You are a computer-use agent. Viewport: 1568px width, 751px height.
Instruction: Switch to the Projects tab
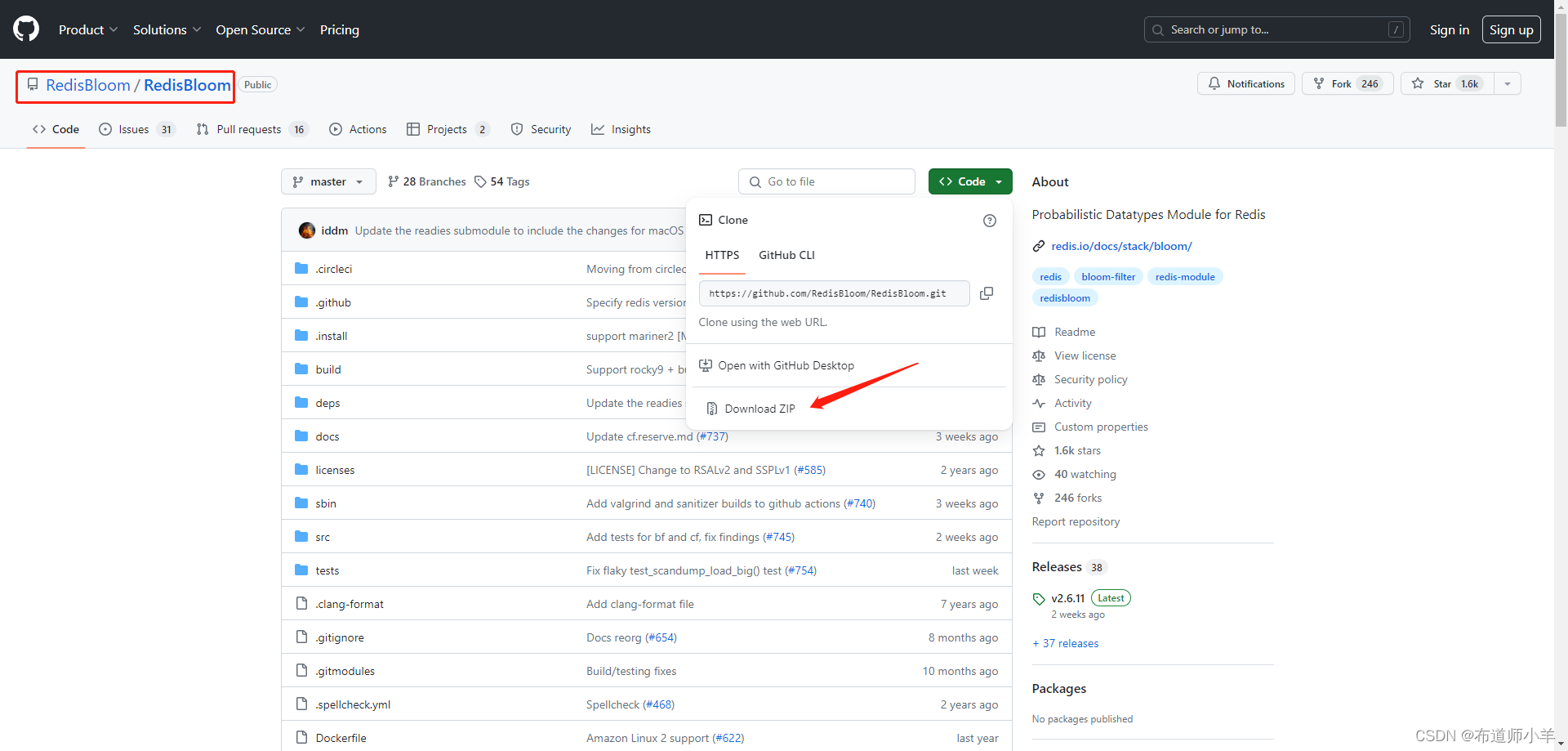point(448,129)
